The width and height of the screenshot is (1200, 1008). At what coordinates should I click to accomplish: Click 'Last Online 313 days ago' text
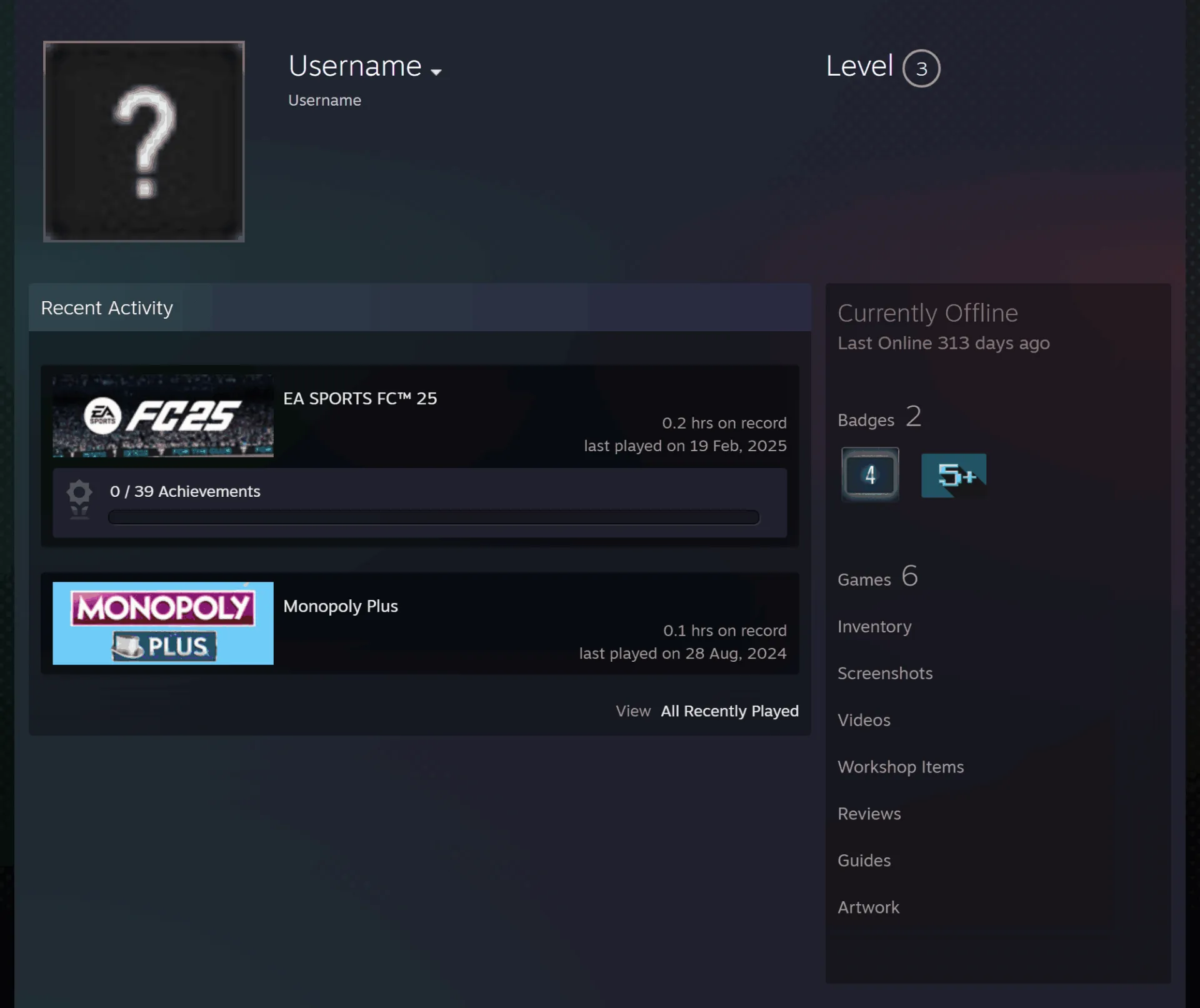click(943, 343)
